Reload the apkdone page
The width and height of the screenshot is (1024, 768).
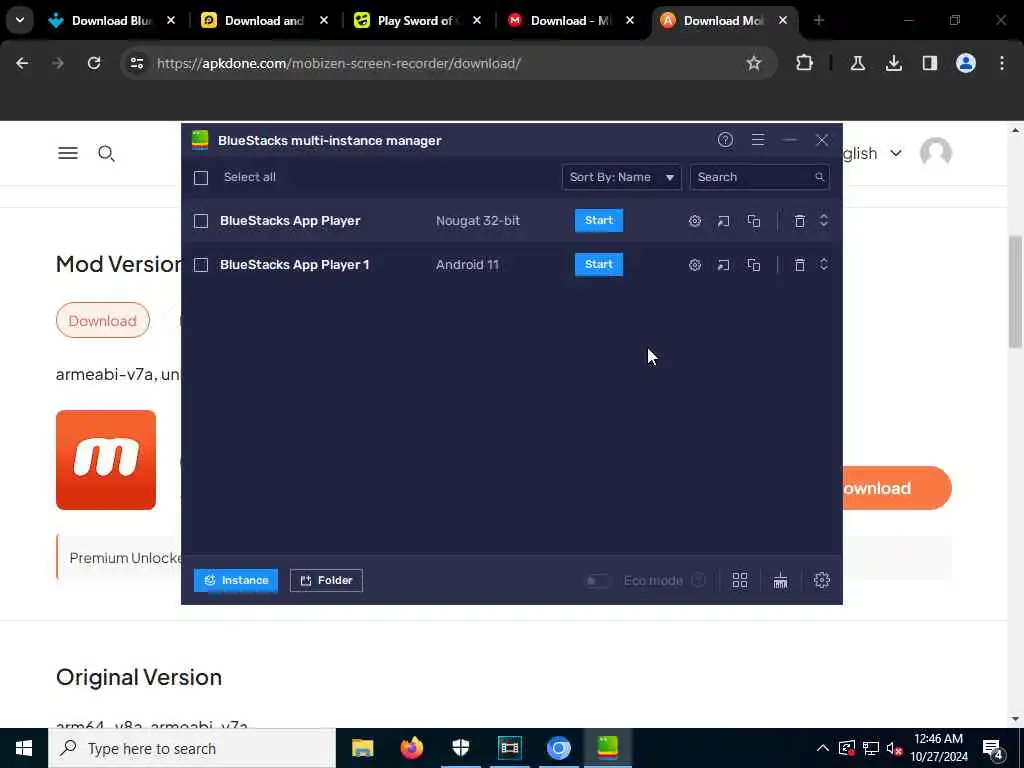[x=94, y=63]
